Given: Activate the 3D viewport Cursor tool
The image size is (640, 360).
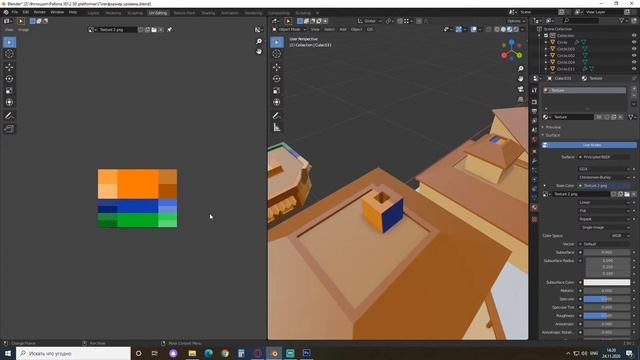Looking at the screenshot, I should click(x=277, y=54).
